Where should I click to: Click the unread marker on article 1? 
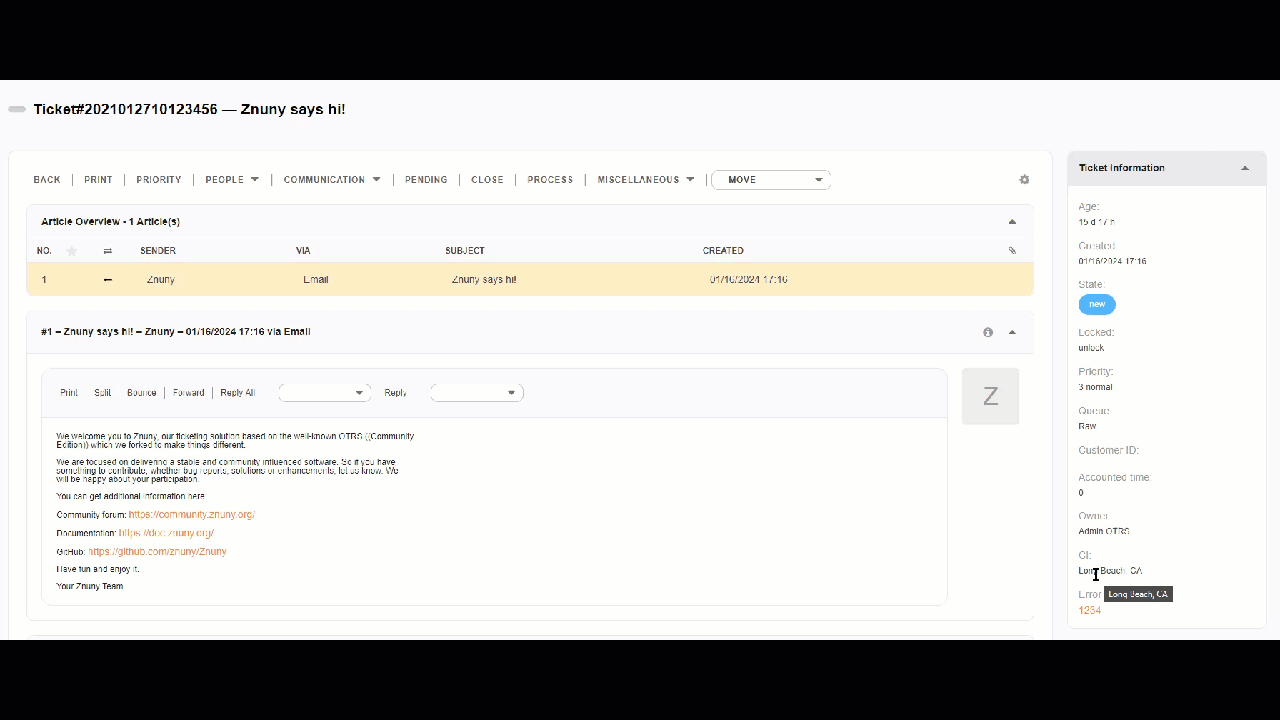click(108, 279)
